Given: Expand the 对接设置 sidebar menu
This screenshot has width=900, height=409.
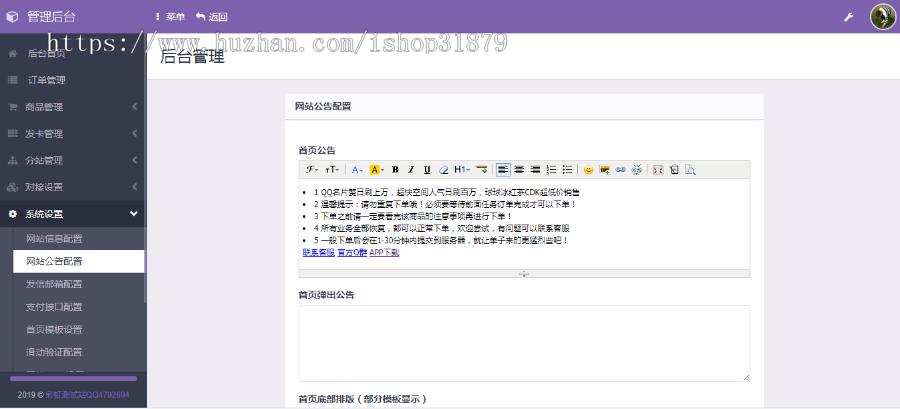Looking at the screenshot, I should pos(73,187).
